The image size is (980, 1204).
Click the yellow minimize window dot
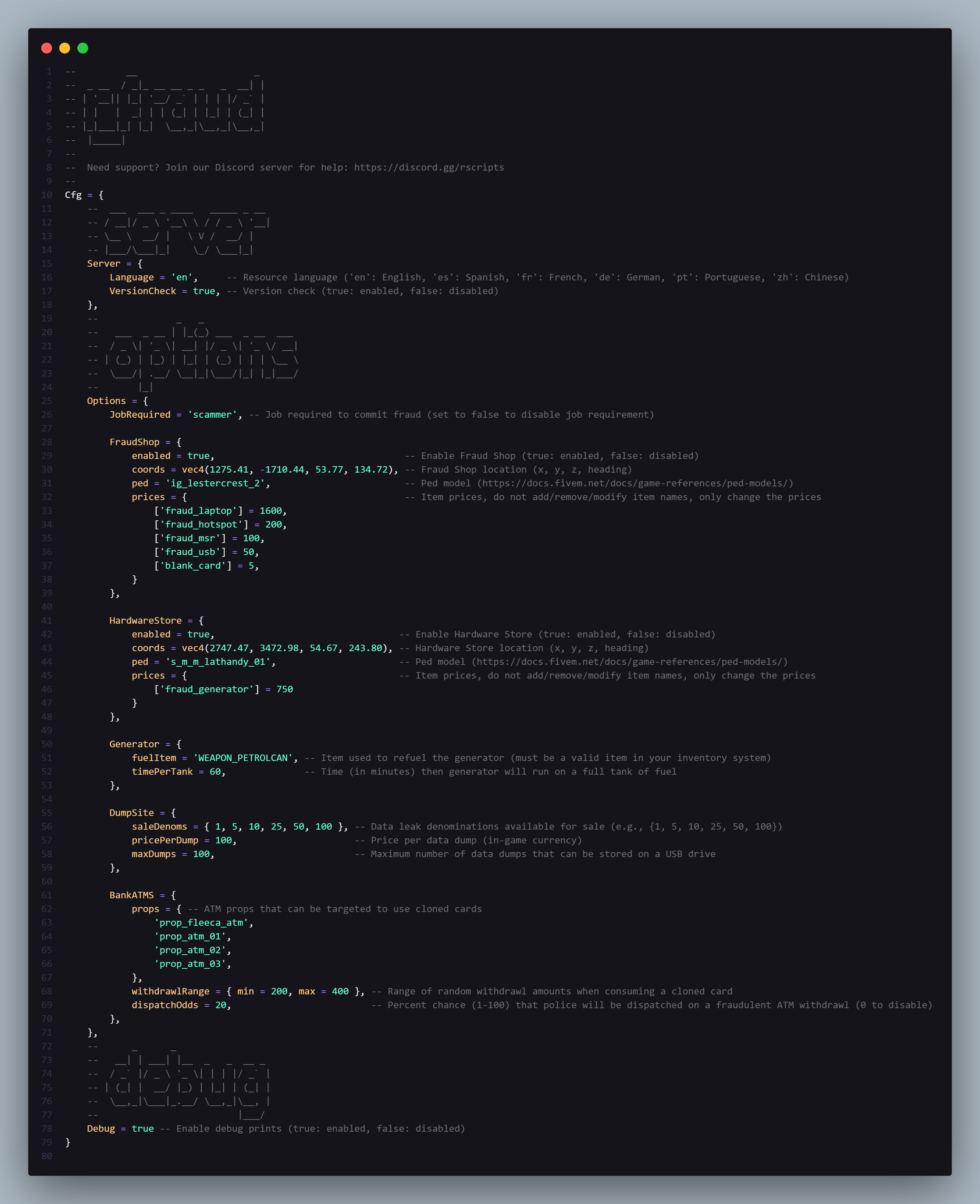(x=65, y=48)
